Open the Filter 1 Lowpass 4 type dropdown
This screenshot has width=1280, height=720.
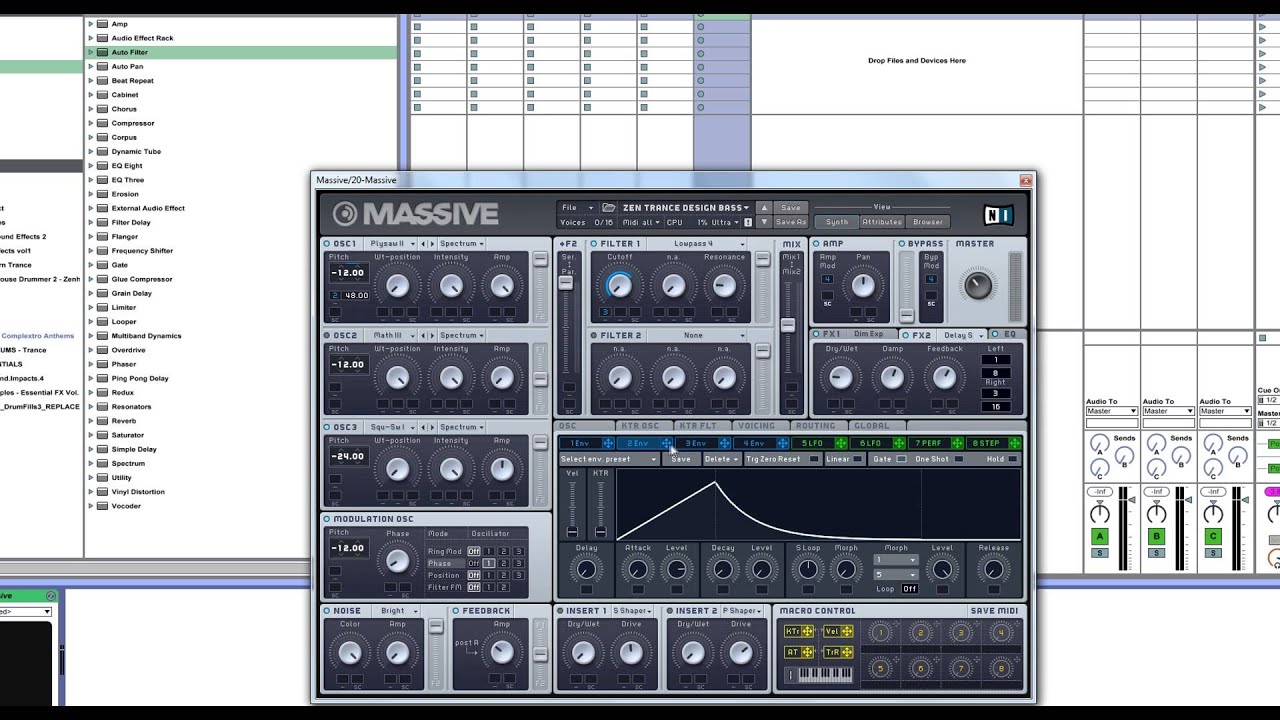(x=696, y=243)
